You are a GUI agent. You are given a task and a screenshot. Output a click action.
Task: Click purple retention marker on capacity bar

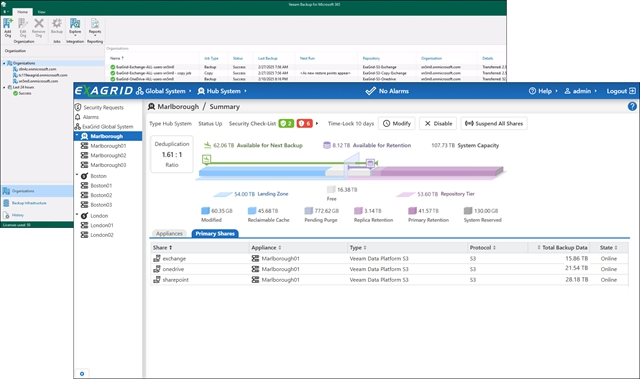click(x=370, y=163)
